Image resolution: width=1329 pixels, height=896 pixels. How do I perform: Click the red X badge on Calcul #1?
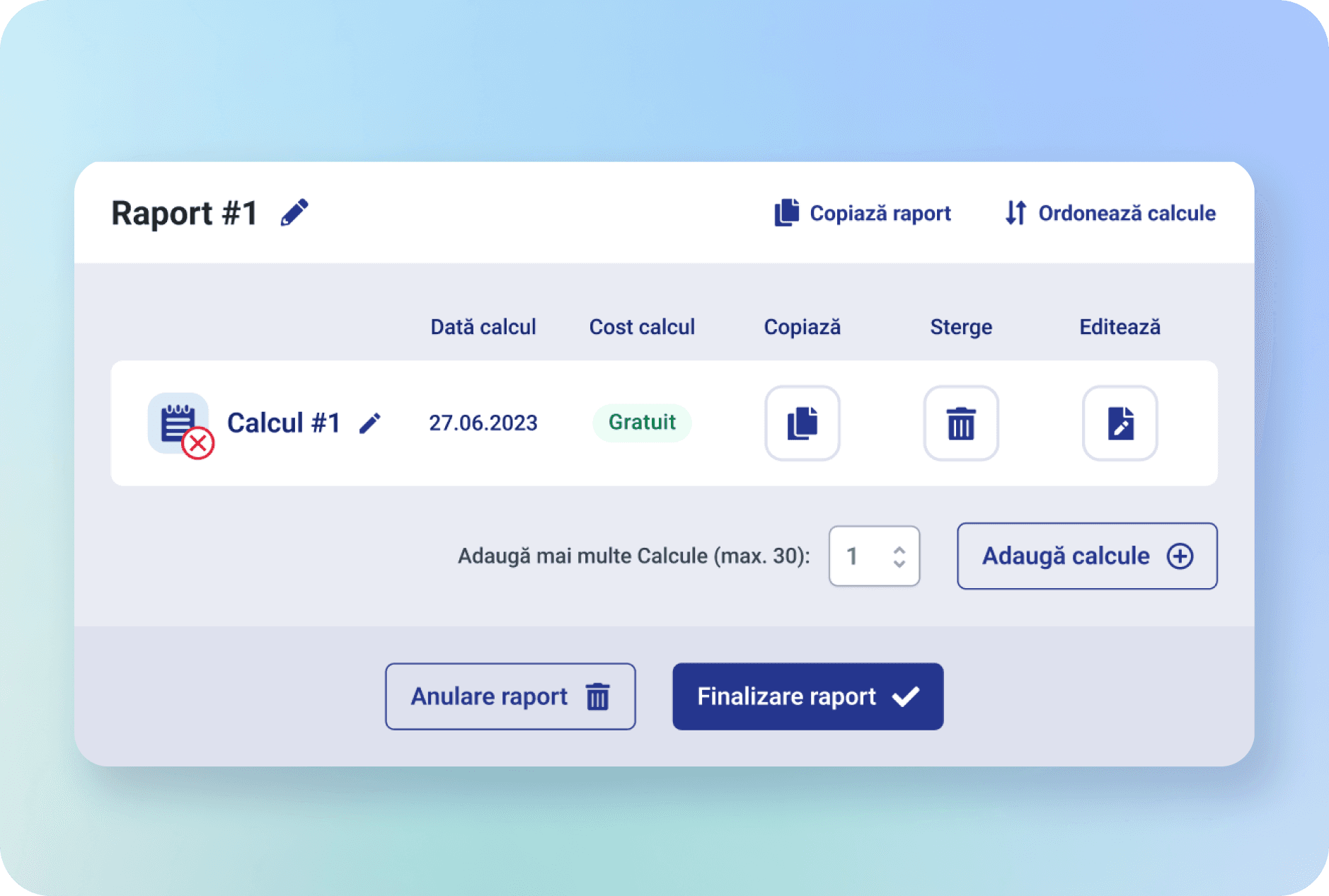coord(198,444)
